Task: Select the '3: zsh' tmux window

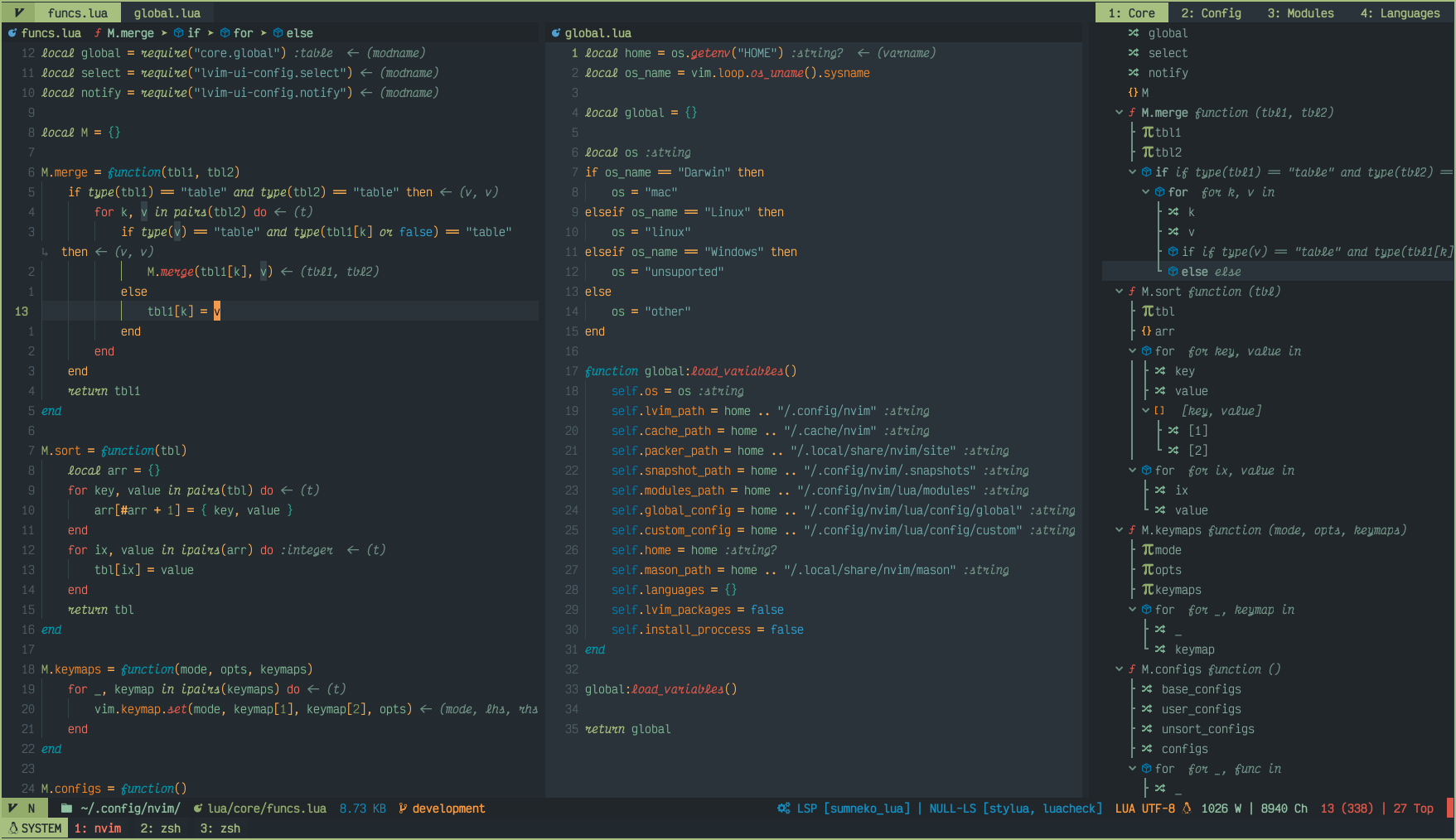Action: (x=220, y=828)
